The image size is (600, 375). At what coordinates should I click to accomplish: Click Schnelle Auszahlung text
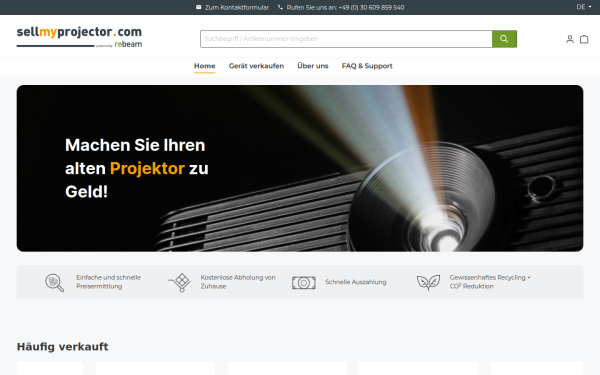click(x=355, y=282)
